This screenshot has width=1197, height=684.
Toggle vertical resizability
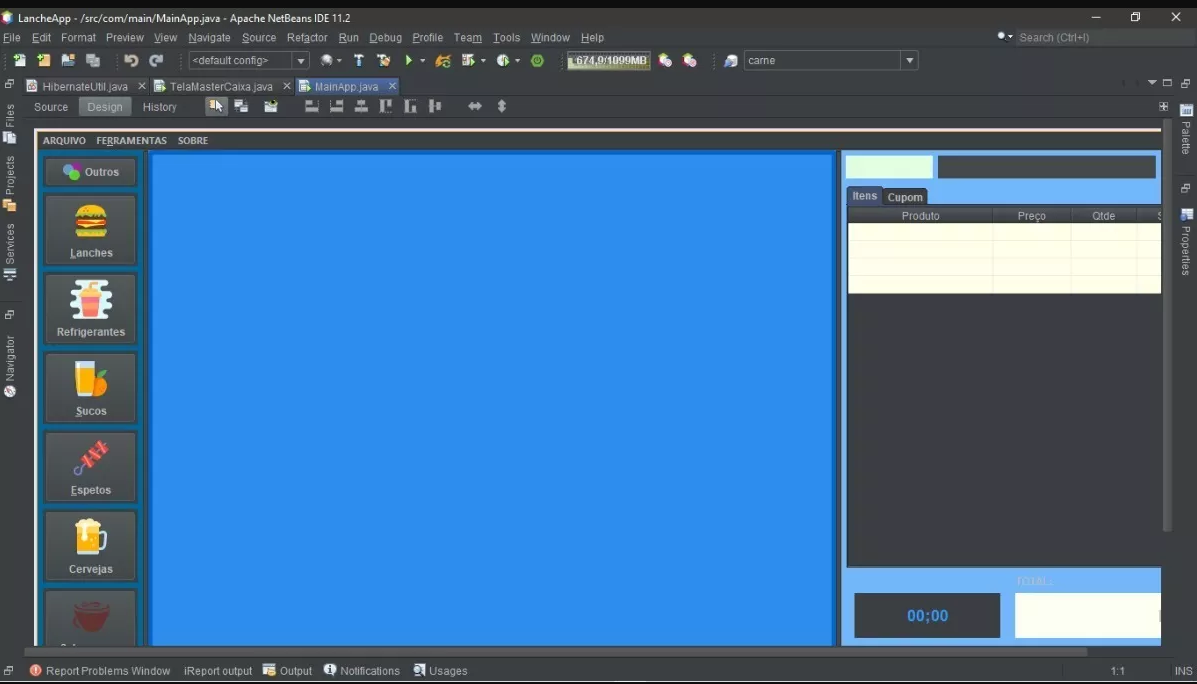tap(502, 107)
